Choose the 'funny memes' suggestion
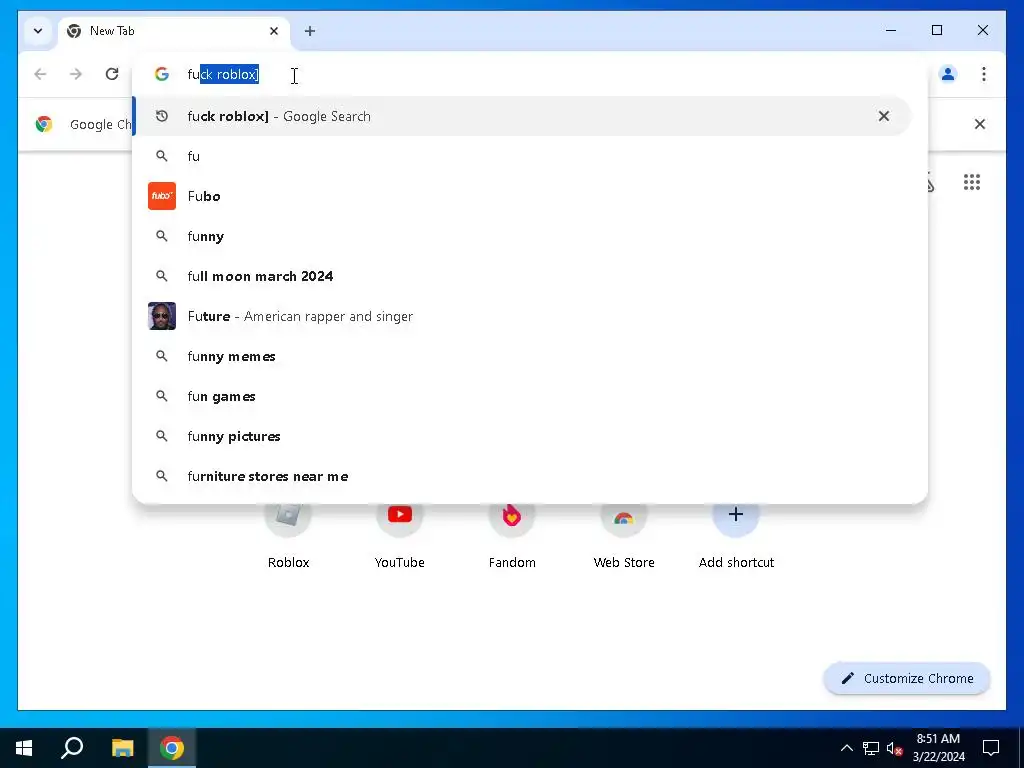1024x768 pixels. (x=522, y=357)
